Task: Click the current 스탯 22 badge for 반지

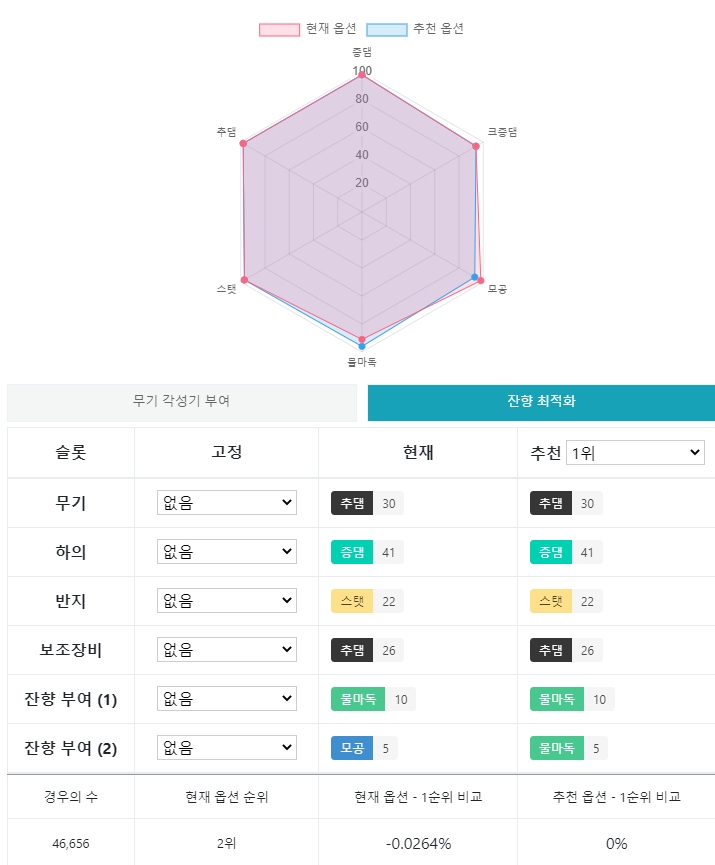Action: 367,601
